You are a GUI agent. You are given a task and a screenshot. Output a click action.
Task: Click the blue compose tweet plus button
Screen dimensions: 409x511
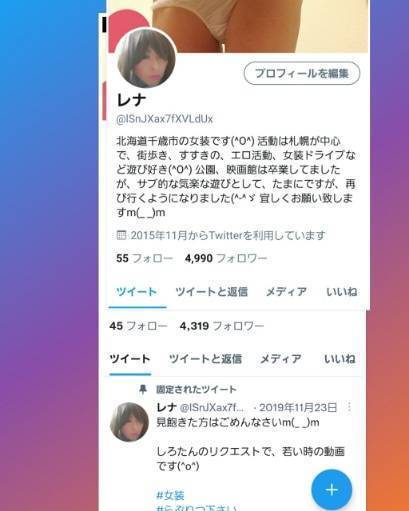[332, 489]
